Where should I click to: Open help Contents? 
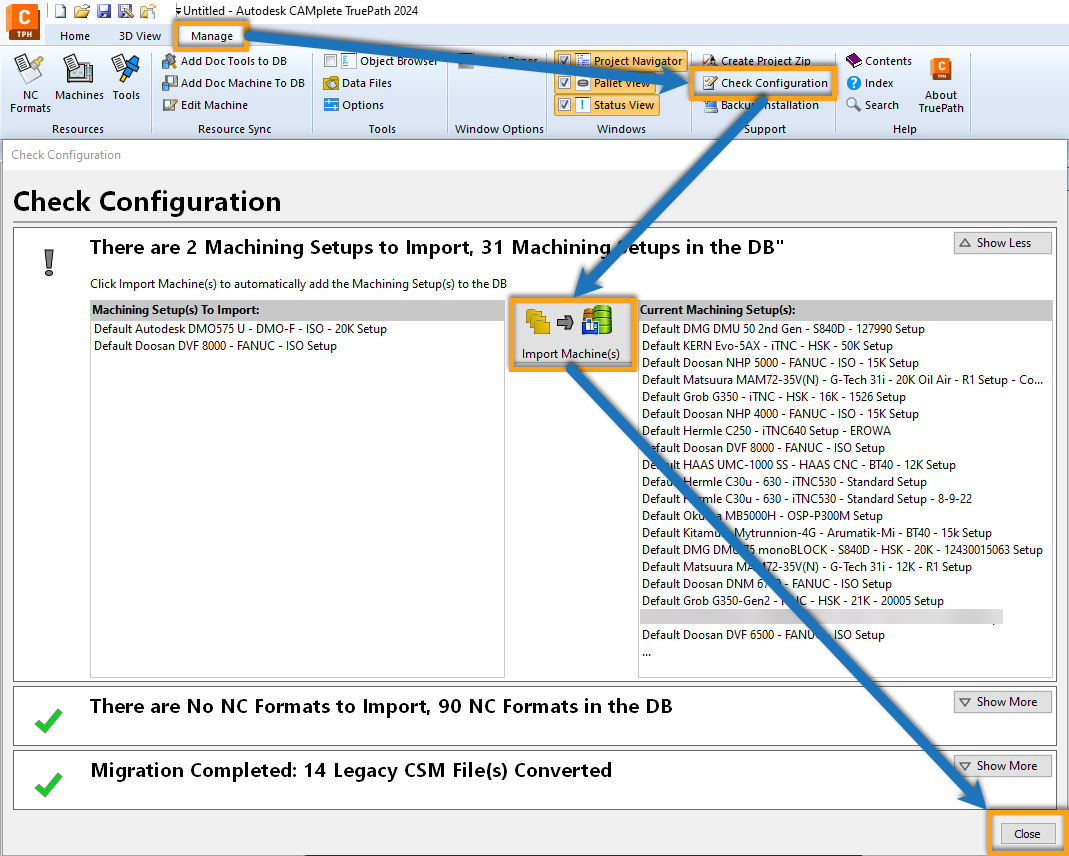pos(879,61)
